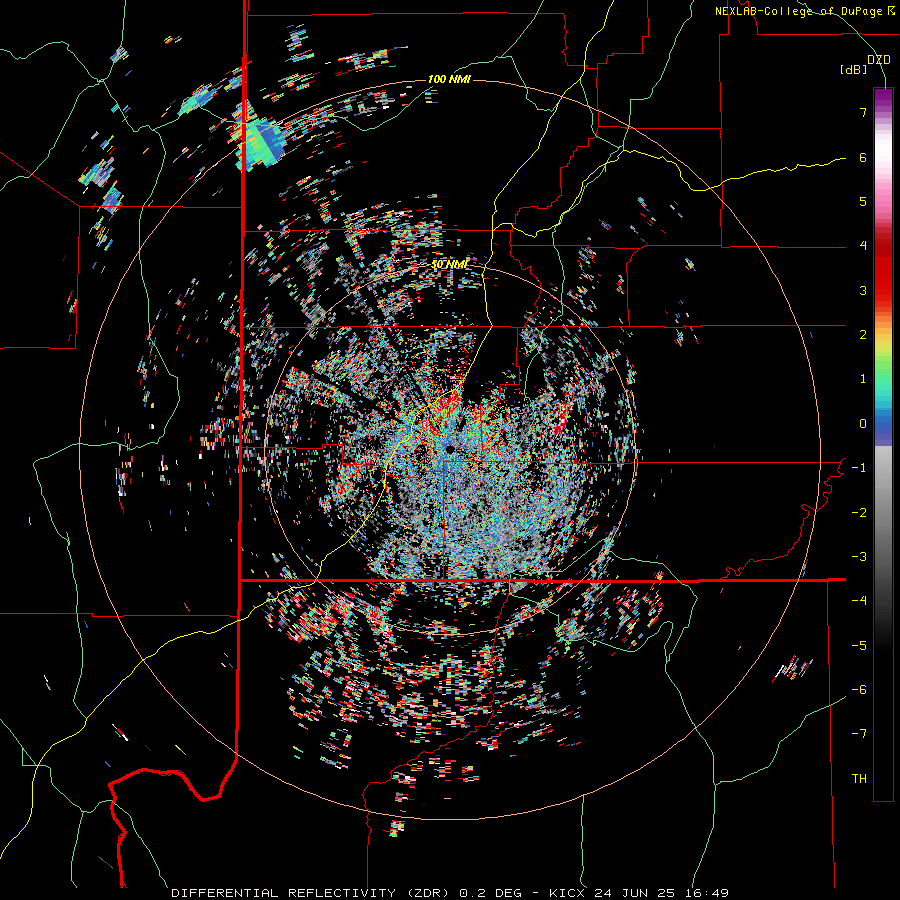Click the -1 value on the color scale
Image resolution: width=900 pixels, height=900 pixels.
point(859,468)
